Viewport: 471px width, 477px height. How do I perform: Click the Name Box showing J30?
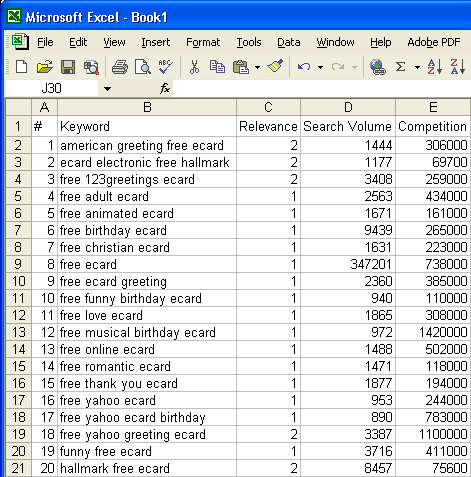point(52,88)
